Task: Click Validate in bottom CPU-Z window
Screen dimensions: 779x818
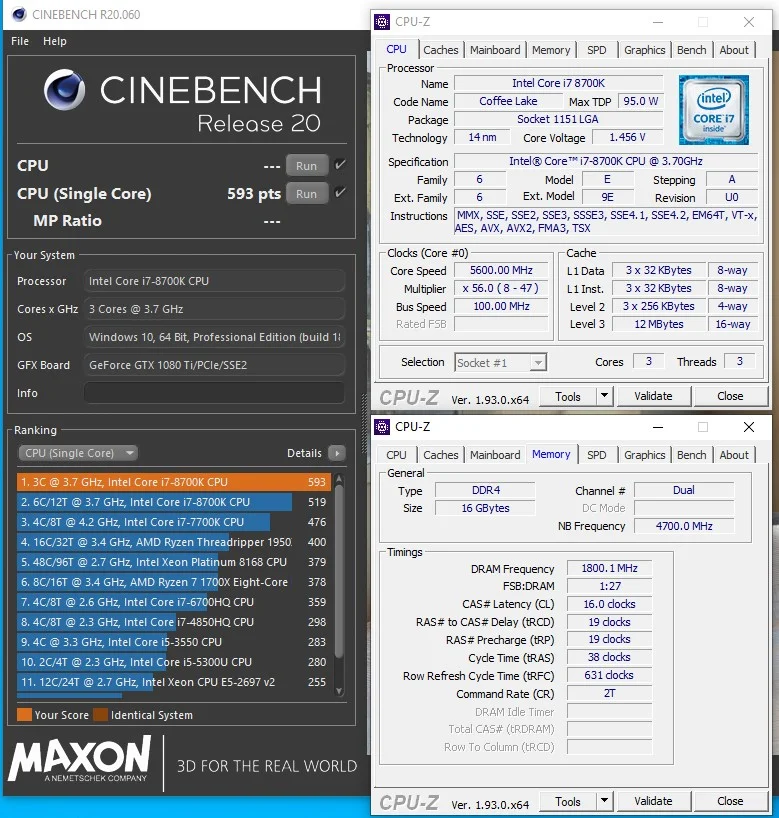Action: pyautogui.click(x=653, y=801)
